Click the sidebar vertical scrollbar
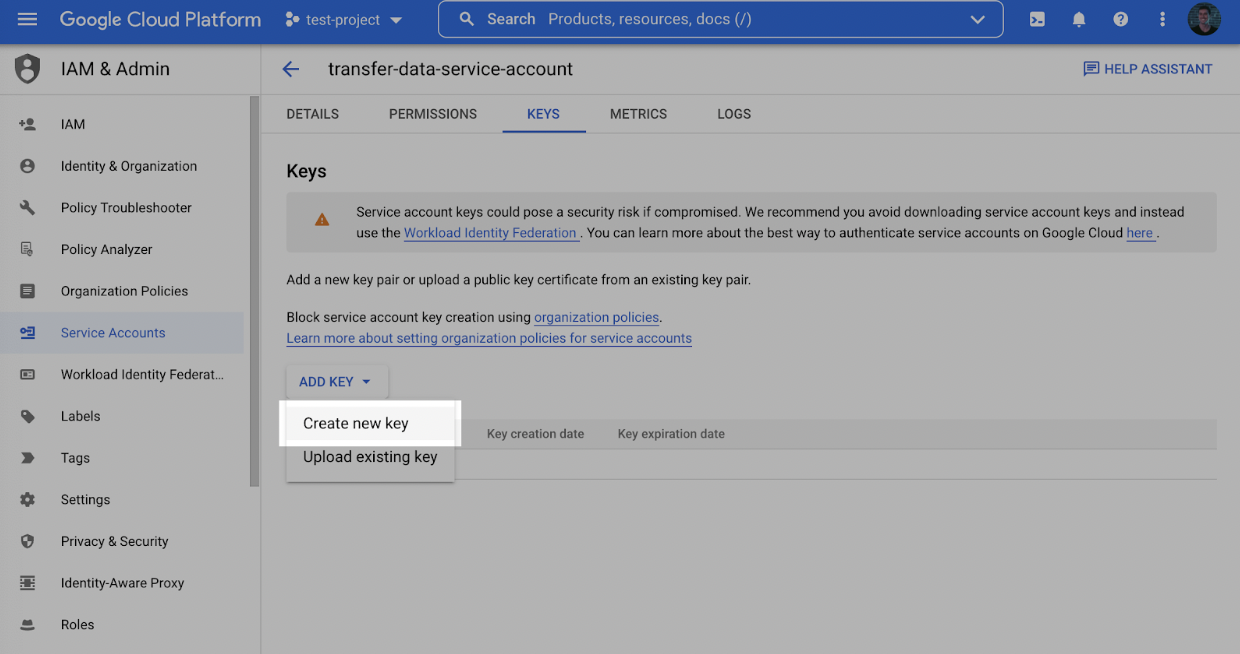This screenshot has height=654, width=1240. click(x=255, y=291)
